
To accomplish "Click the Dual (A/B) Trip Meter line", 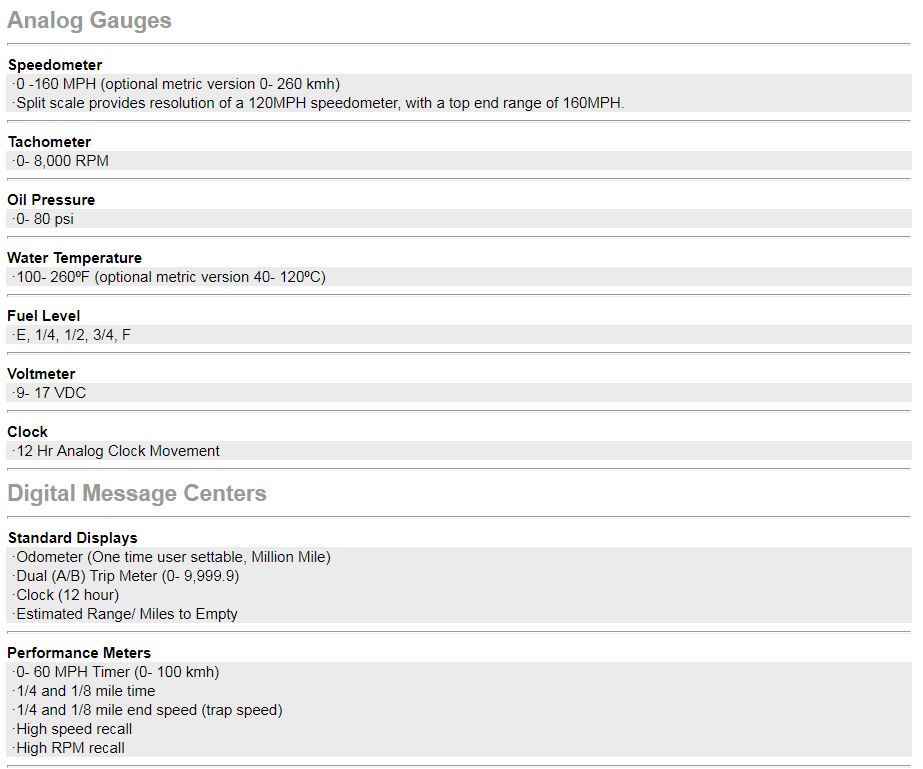I will click(128, 576).
